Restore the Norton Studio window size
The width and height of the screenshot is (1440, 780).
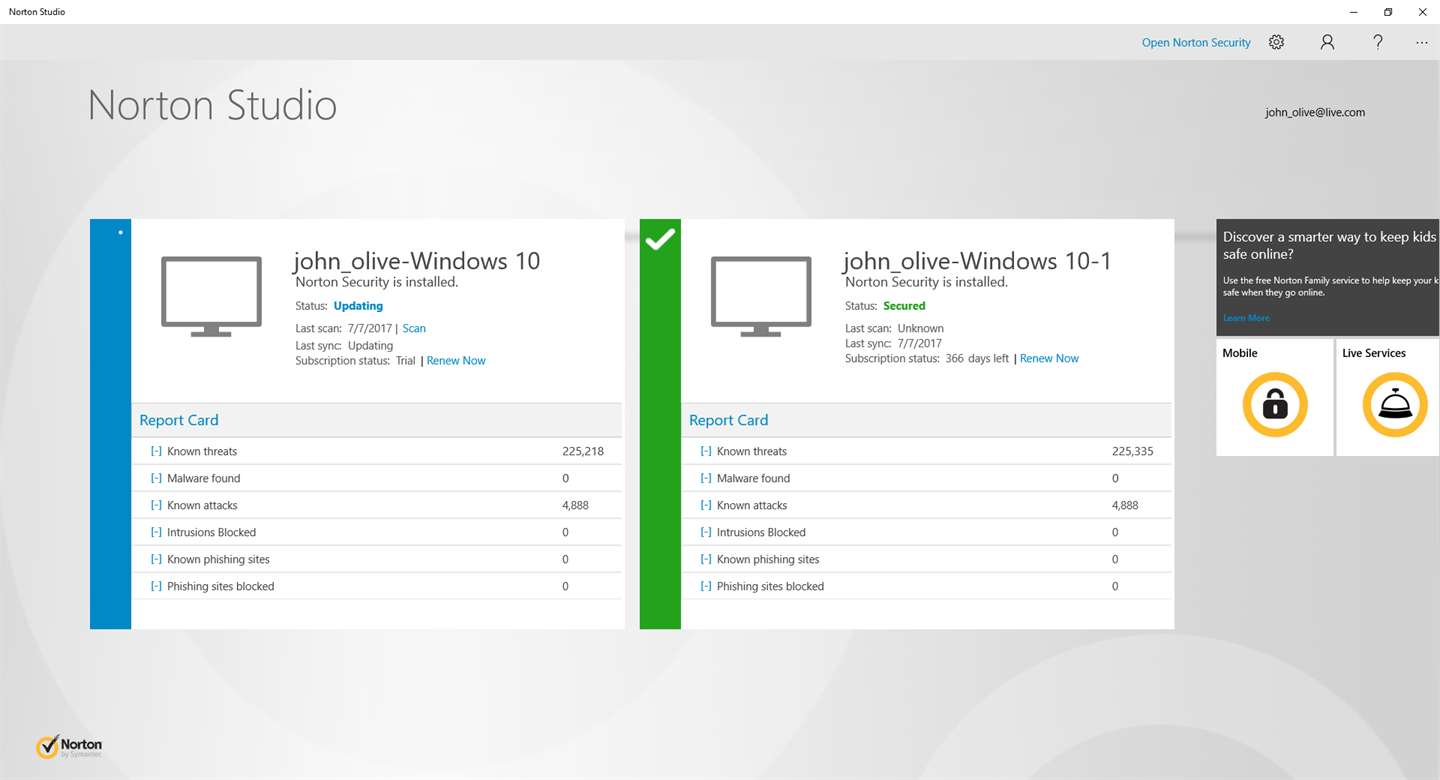1388,12
